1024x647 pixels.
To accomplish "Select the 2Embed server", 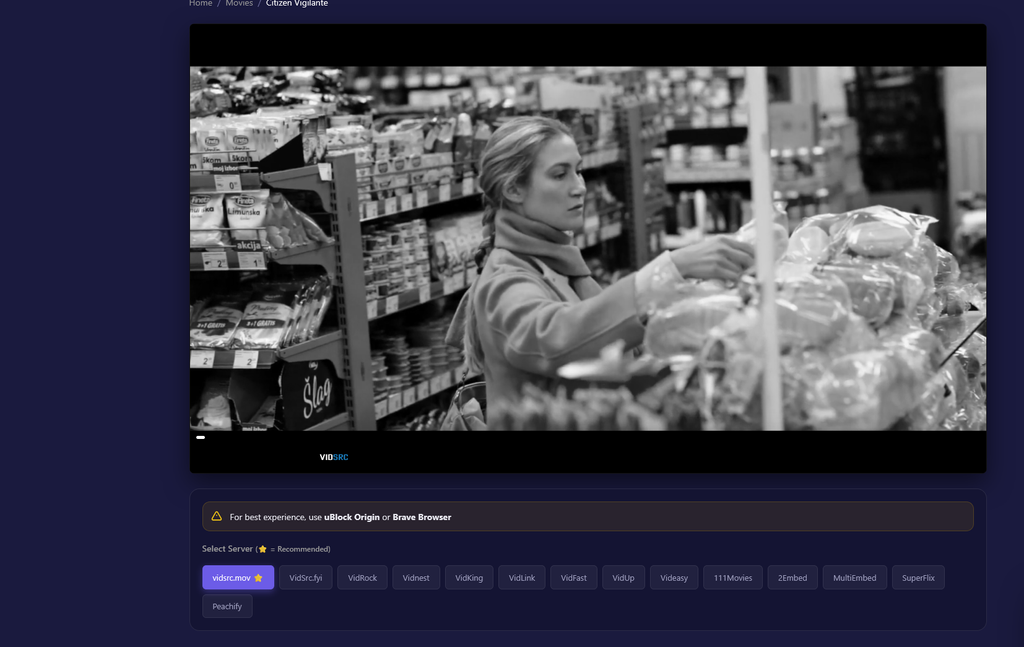I will (792, 578).
